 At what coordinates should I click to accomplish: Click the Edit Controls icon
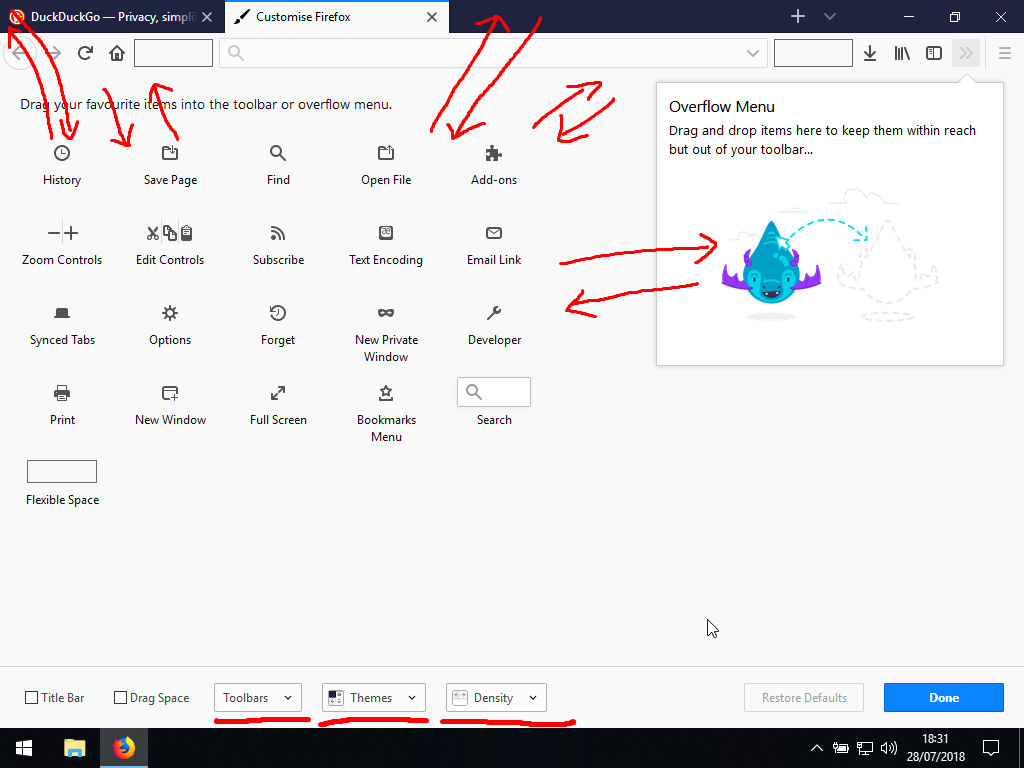point(170,233)
